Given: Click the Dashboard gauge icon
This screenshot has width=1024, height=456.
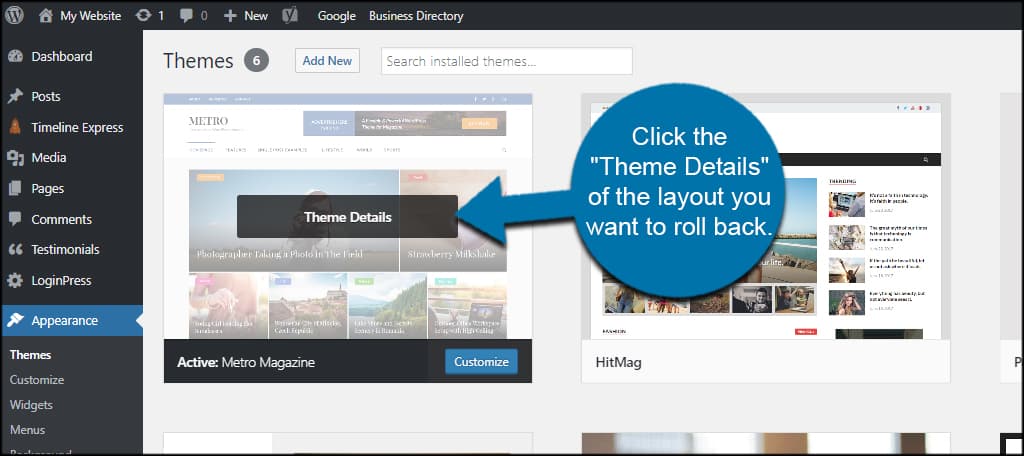Looking at the screenshot, I should pos(15,57).
